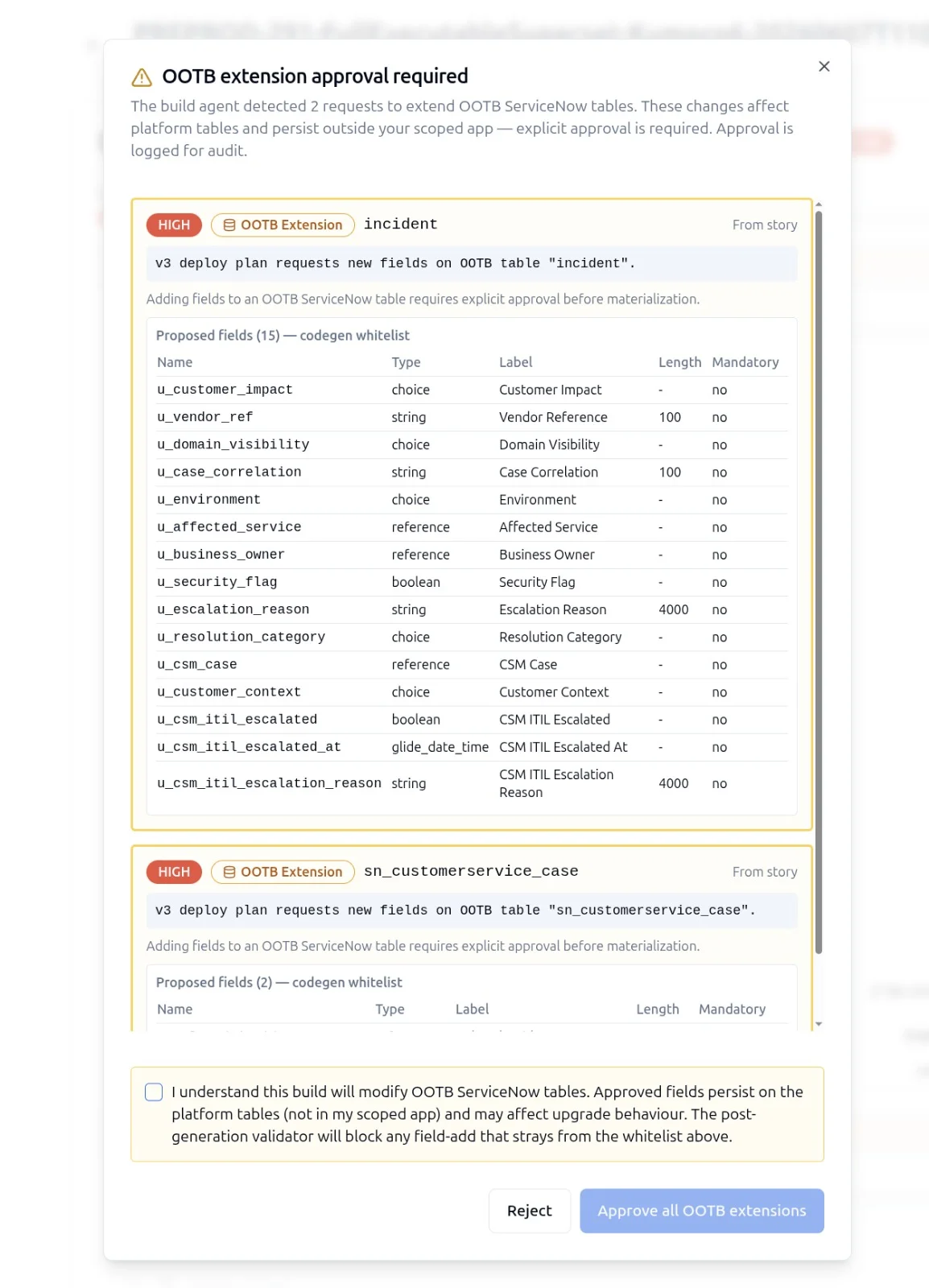
Task: Click the 'Resolution Category' label cell
Action: tap(560, 637)
